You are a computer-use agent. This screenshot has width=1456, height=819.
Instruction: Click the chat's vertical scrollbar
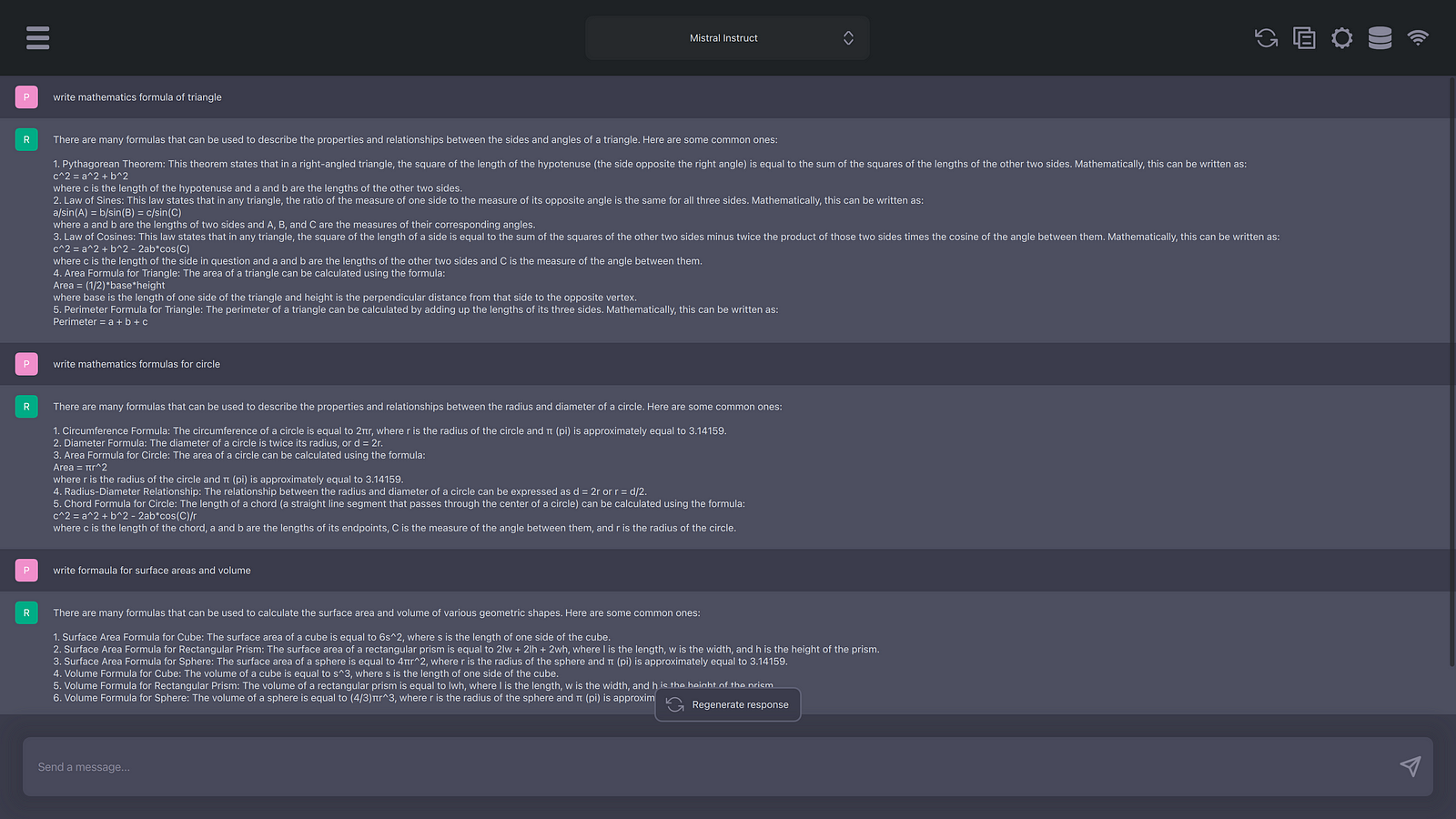[1451, 364]
